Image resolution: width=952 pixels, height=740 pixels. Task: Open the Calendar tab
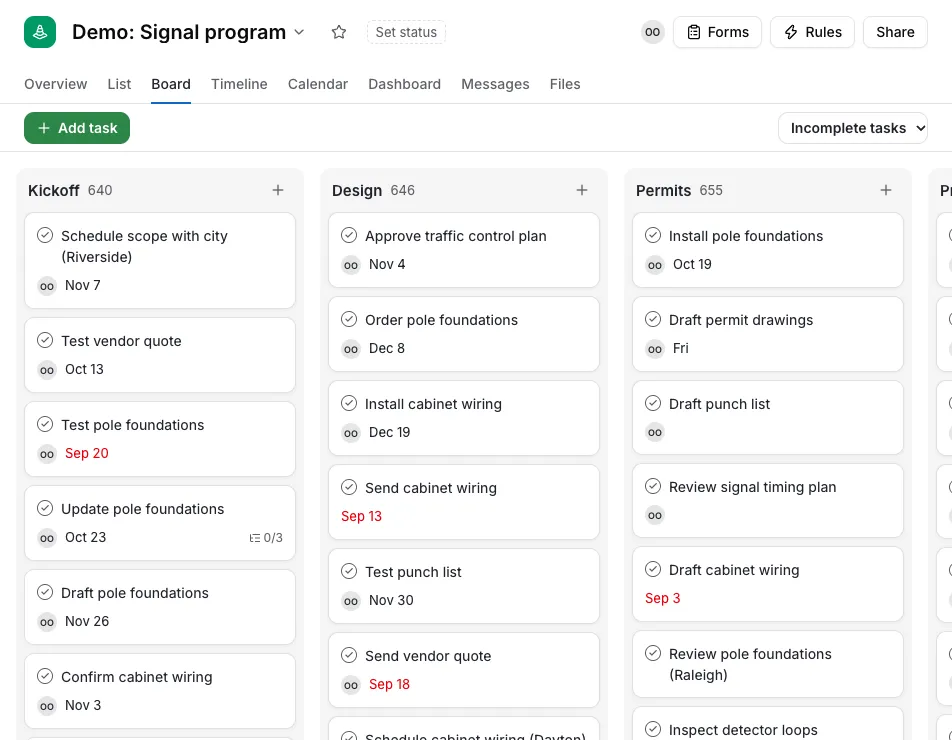click(x=318, y=84)
